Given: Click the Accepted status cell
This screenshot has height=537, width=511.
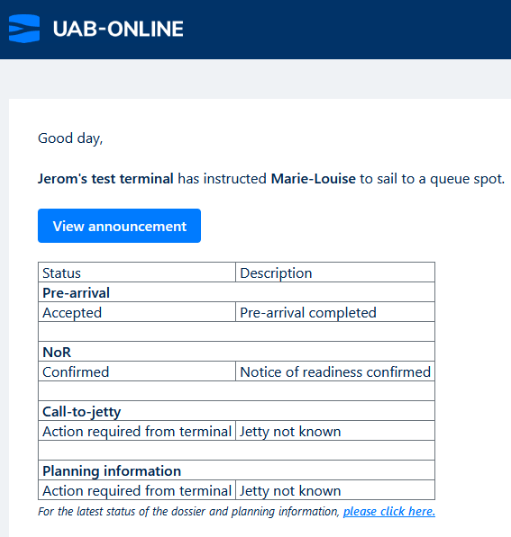Looking at the screenshot, I should [137, 312].
